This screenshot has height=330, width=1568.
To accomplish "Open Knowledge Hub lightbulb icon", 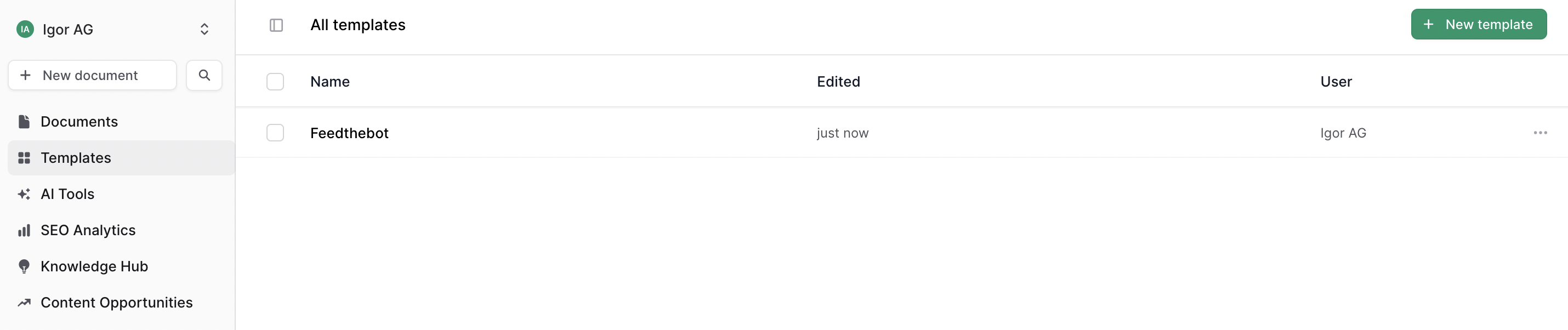I will point(24,266).
